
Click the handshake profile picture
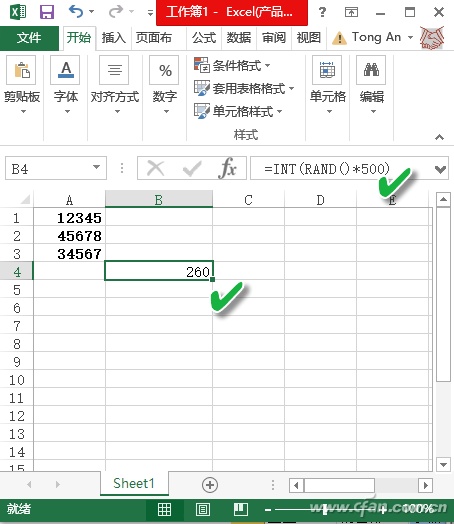(432, 38)
